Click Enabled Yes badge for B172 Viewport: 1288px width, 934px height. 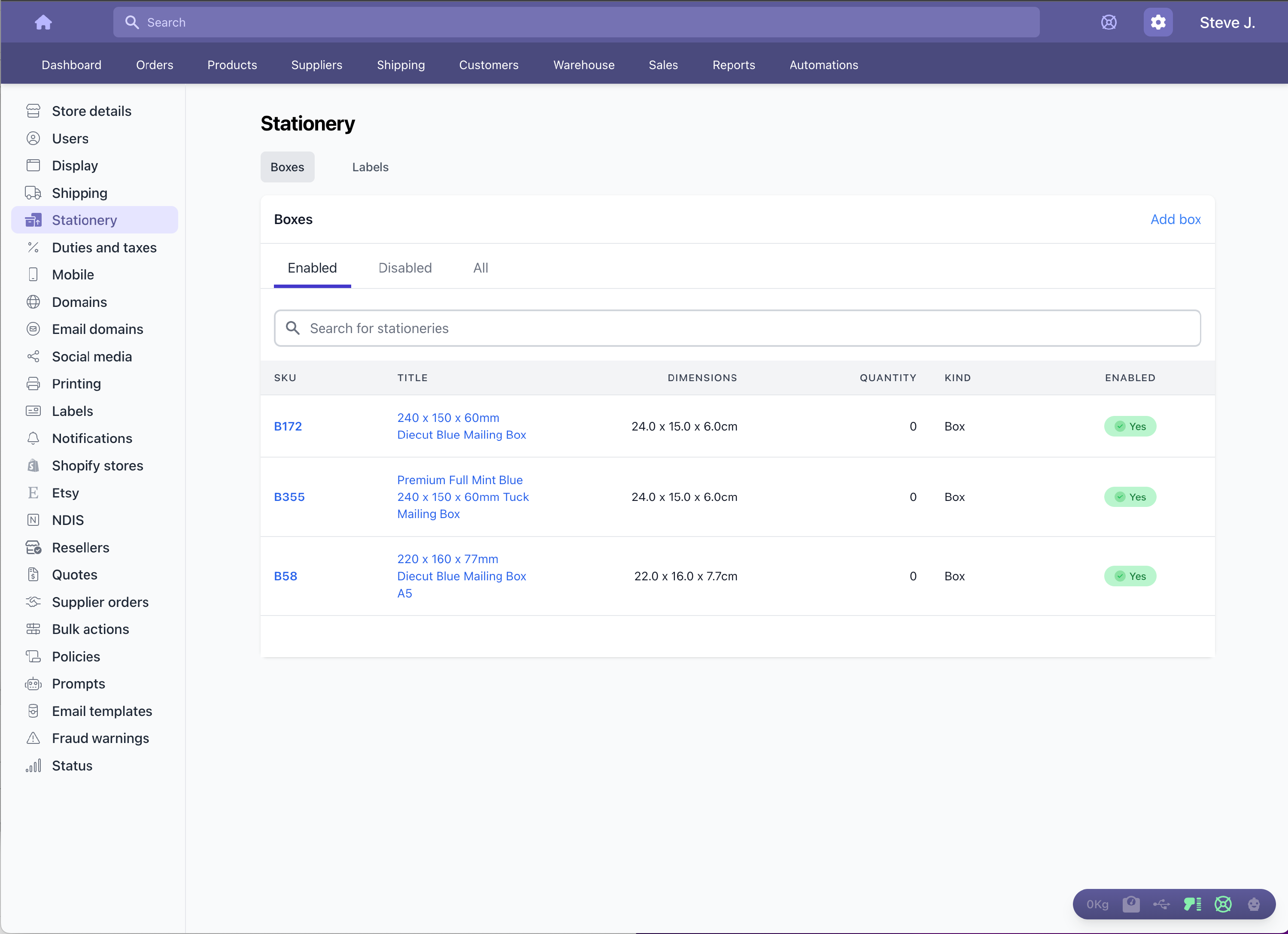[1130, 426]
